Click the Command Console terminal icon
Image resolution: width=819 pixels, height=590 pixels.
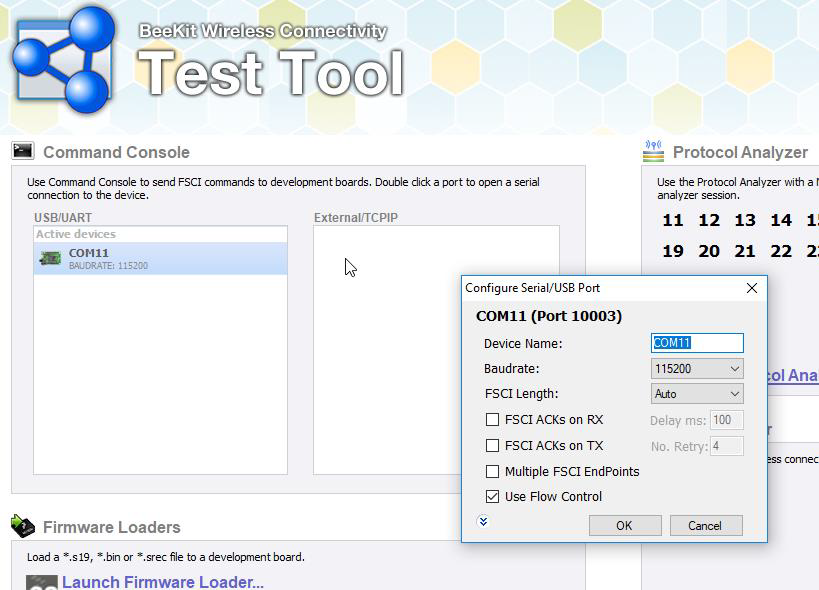pyautogui.click(x=22, y=151)
